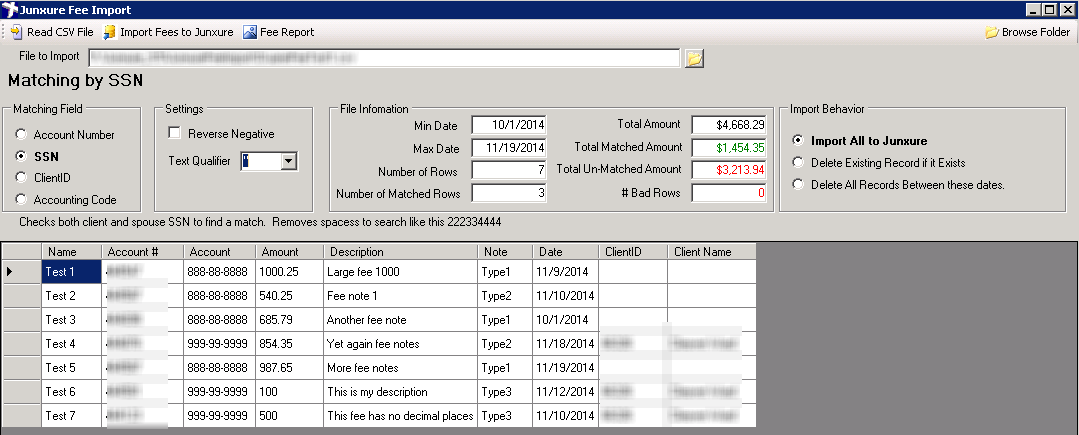
Task: Click the This fee has no decimal places cell
Action: (x=400, y=416)
